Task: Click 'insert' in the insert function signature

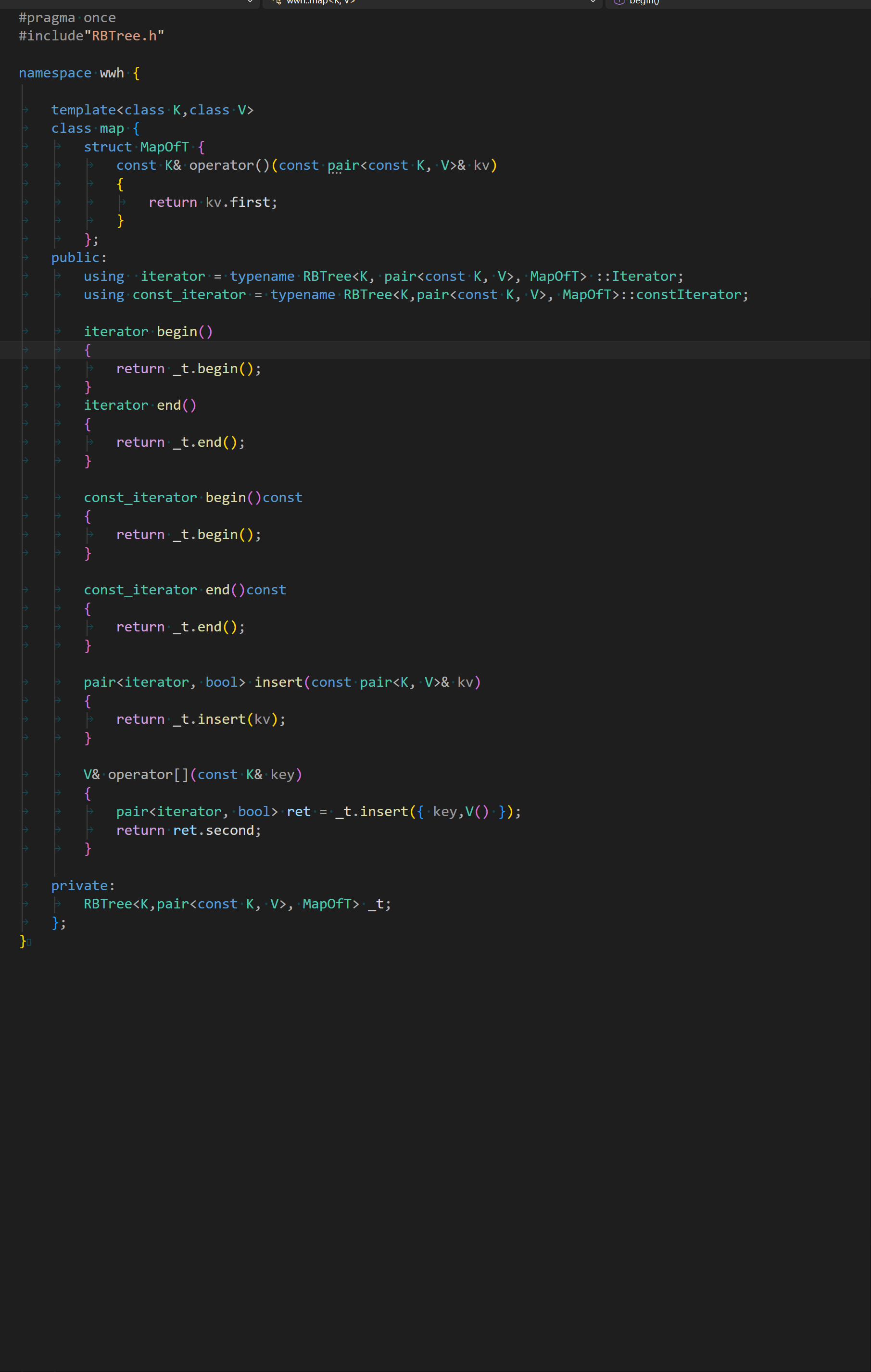Action: [278, 682]
